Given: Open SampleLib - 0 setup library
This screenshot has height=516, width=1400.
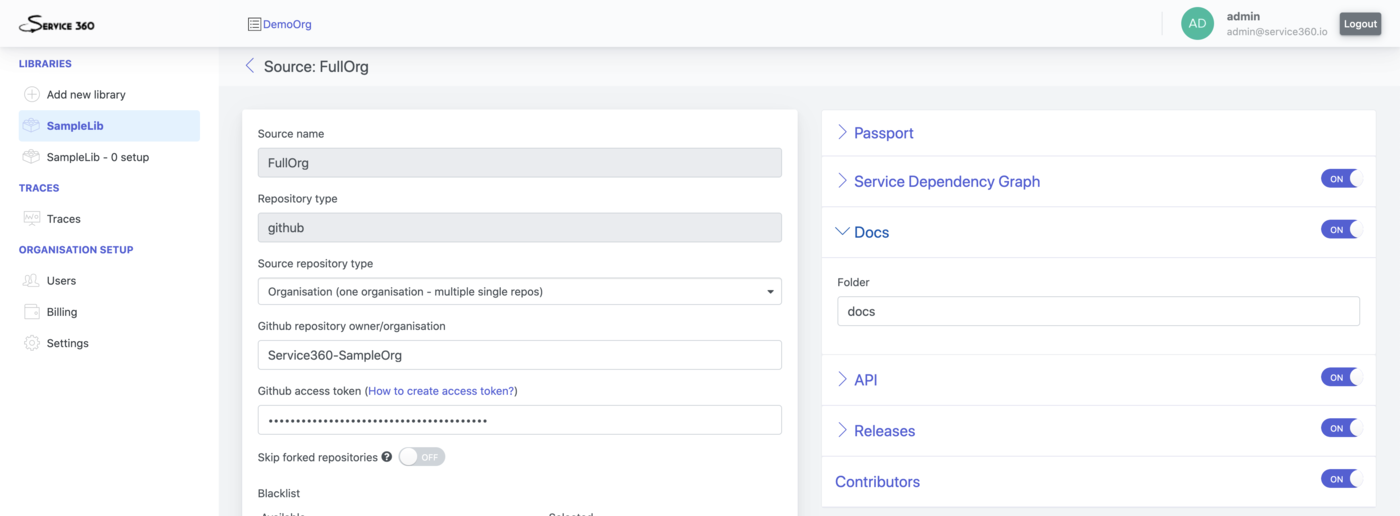Looking at the screenshot, I should coord(98,157).
